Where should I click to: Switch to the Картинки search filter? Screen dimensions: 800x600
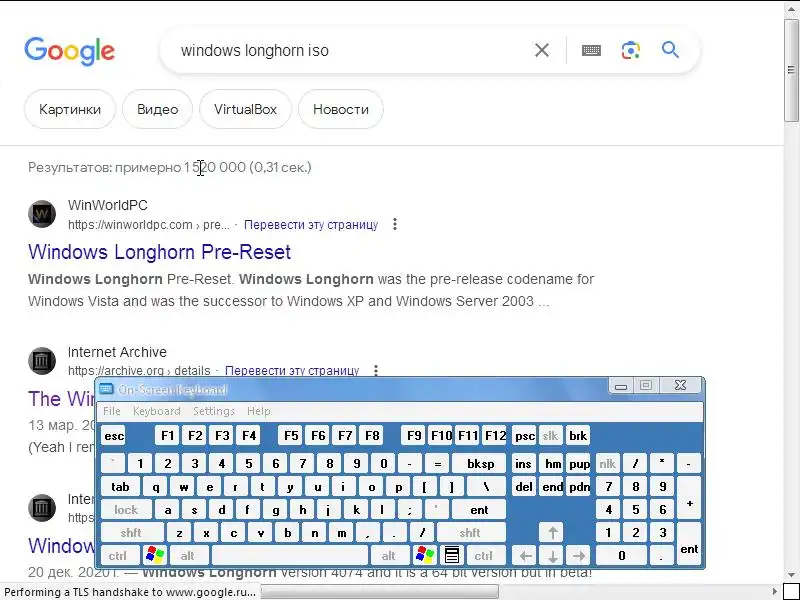pyautogui.click(x=70, y=109)
